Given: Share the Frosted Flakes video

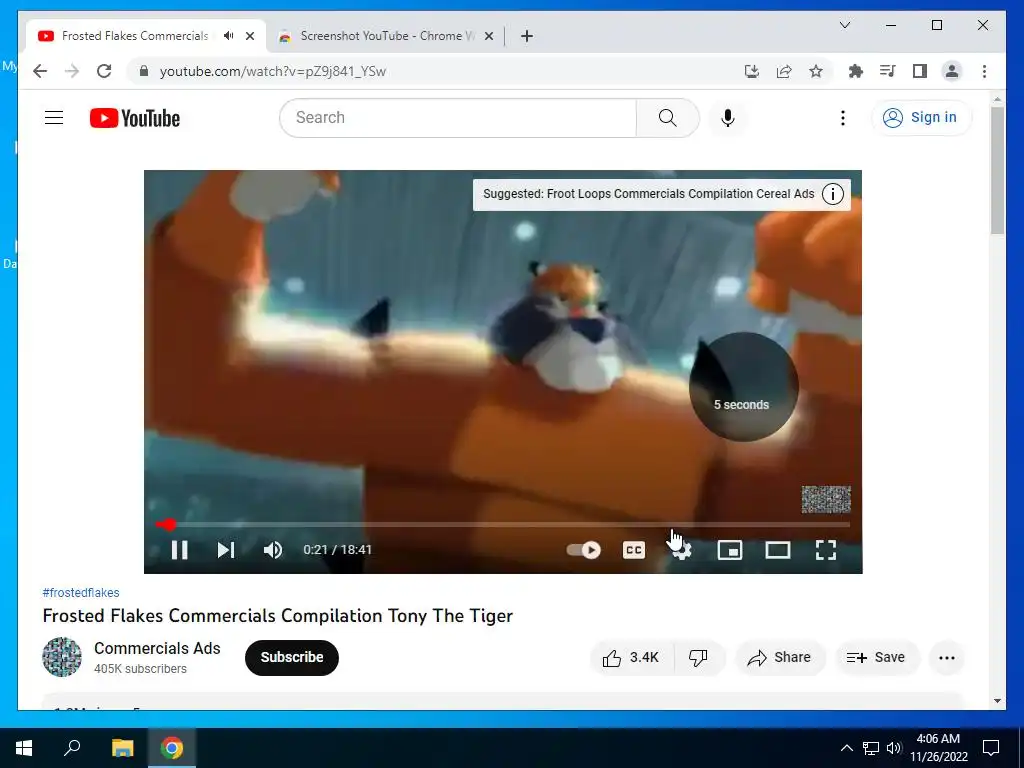Looking at the screenshot, I should click(x=780, y=658).
